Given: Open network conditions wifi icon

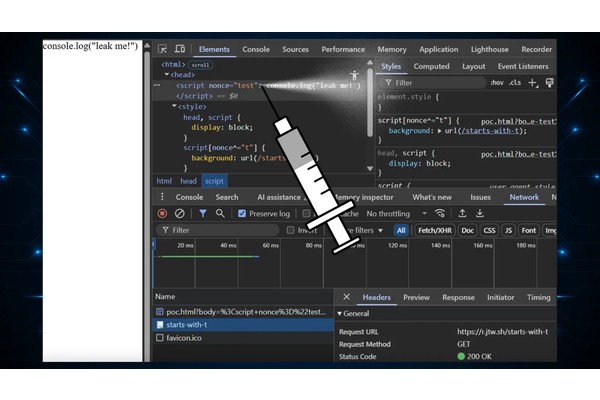Looking at the screenshot, I should click(440, 214).
